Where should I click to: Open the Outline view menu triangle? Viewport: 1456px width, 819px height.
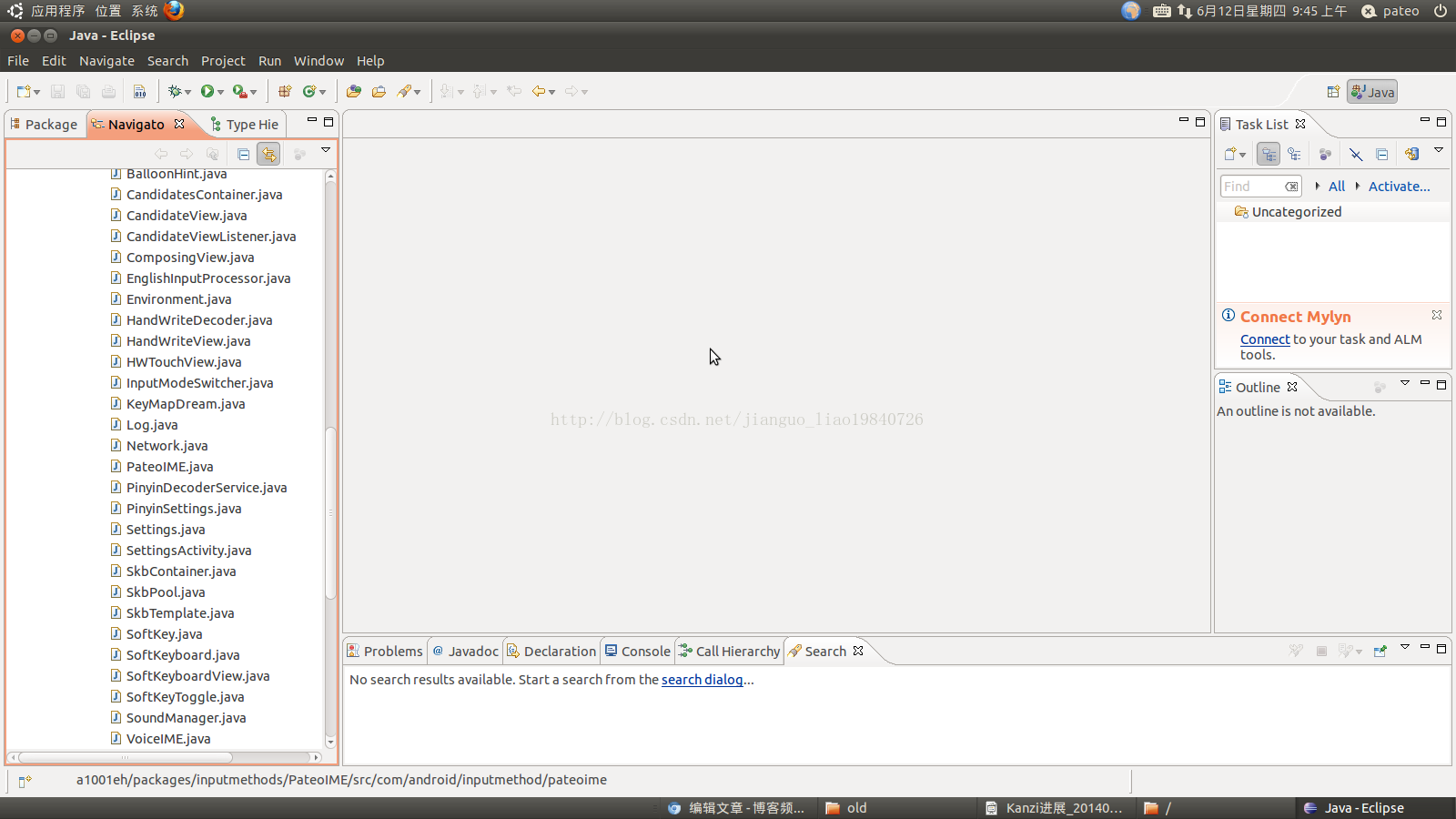tap(1405, 383)
